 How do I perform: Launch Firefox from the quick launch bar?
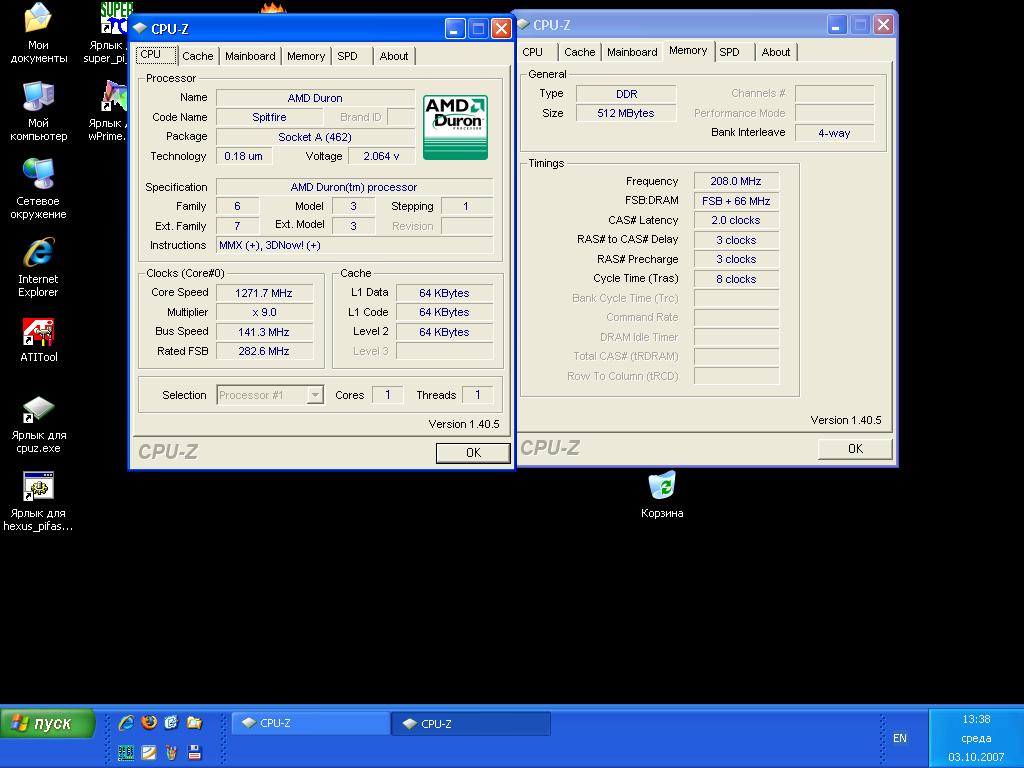pos(149,722)
